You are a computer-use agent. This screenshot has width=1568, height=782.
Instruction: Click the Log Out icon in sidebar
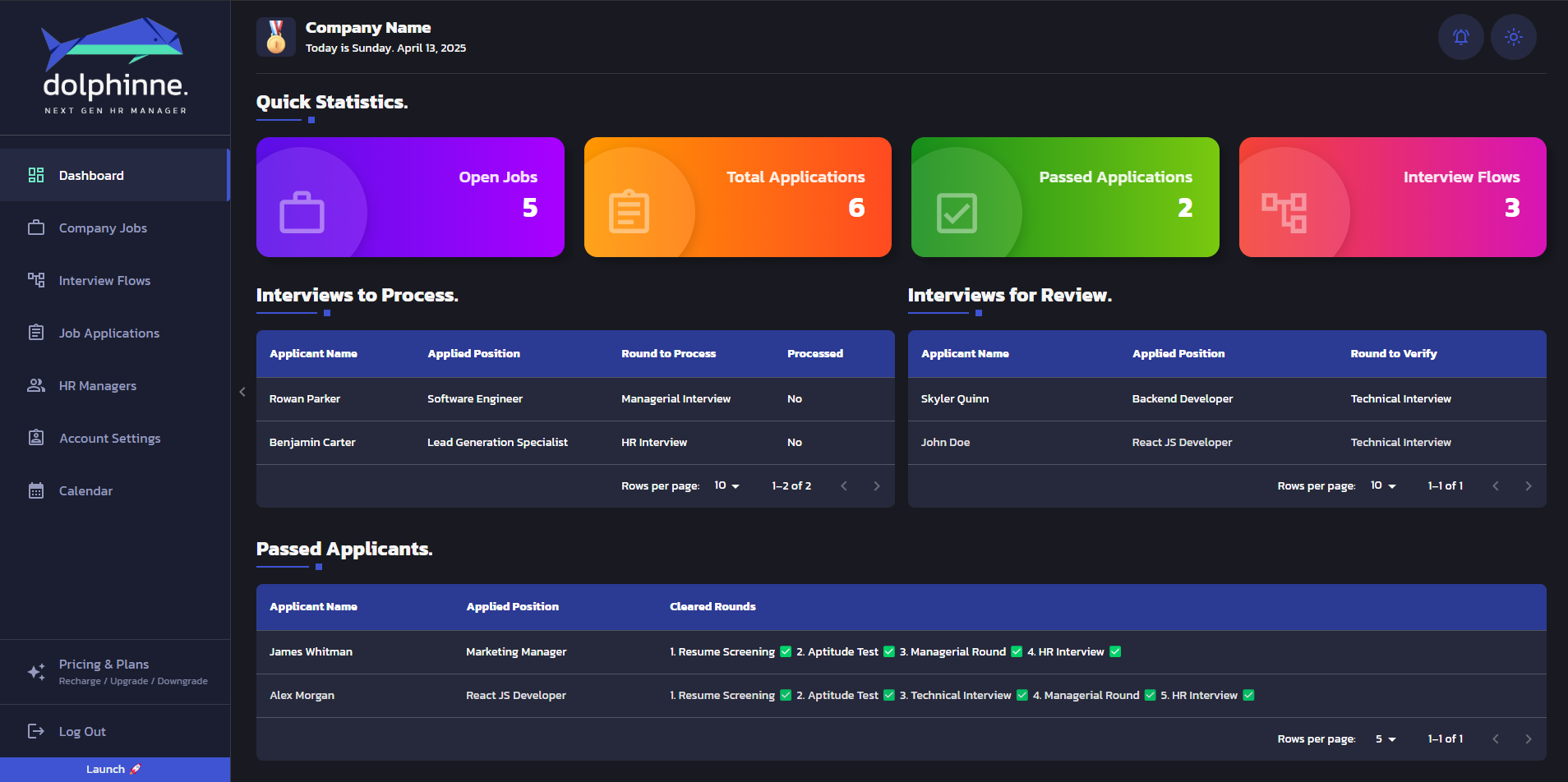click(36, 731)
